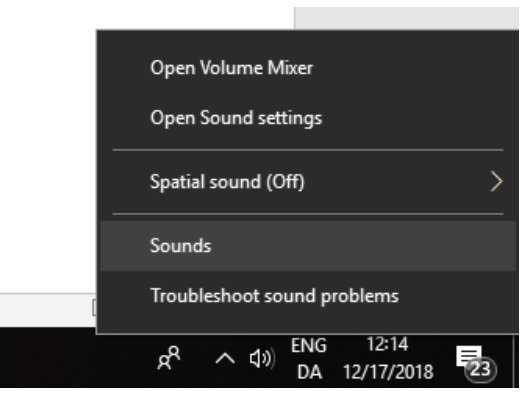This screenshot has width=526, height=404.
Task: Click the light grey bar below white area
Action: coord(47,310)
